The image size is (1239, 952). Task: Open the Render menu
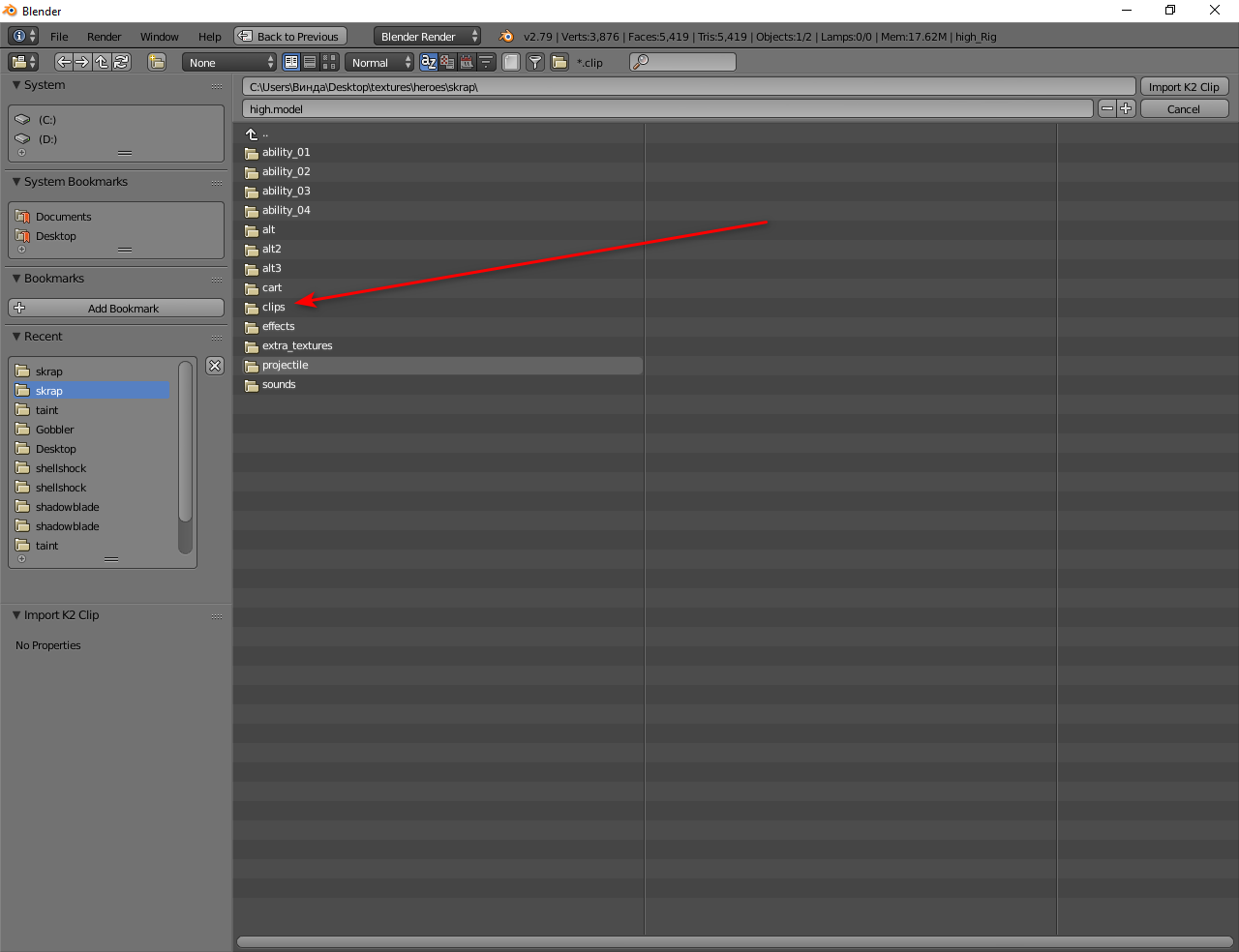click(105, 37)
